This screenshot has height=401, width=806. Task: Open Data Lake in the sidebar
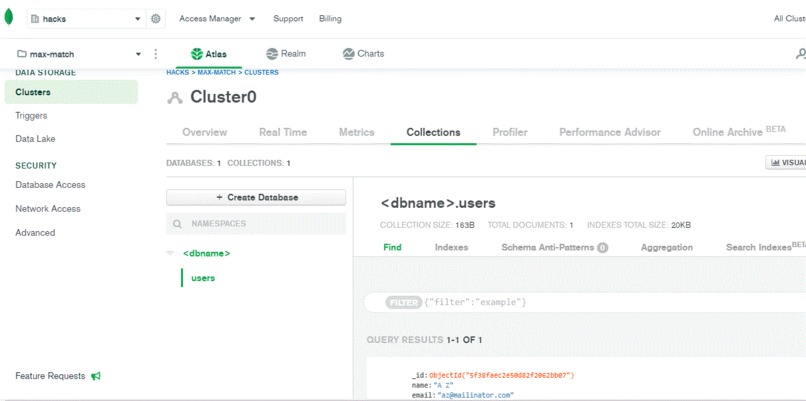click(x=35, y=139)
